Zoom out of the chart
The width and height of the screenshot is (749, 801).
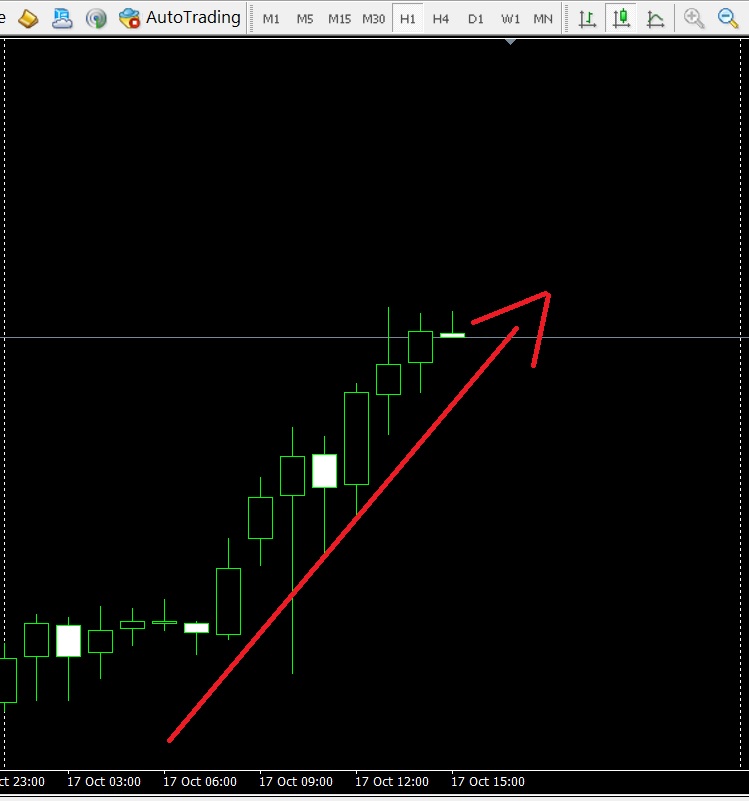pyautogui.click(x=728, y=19)
